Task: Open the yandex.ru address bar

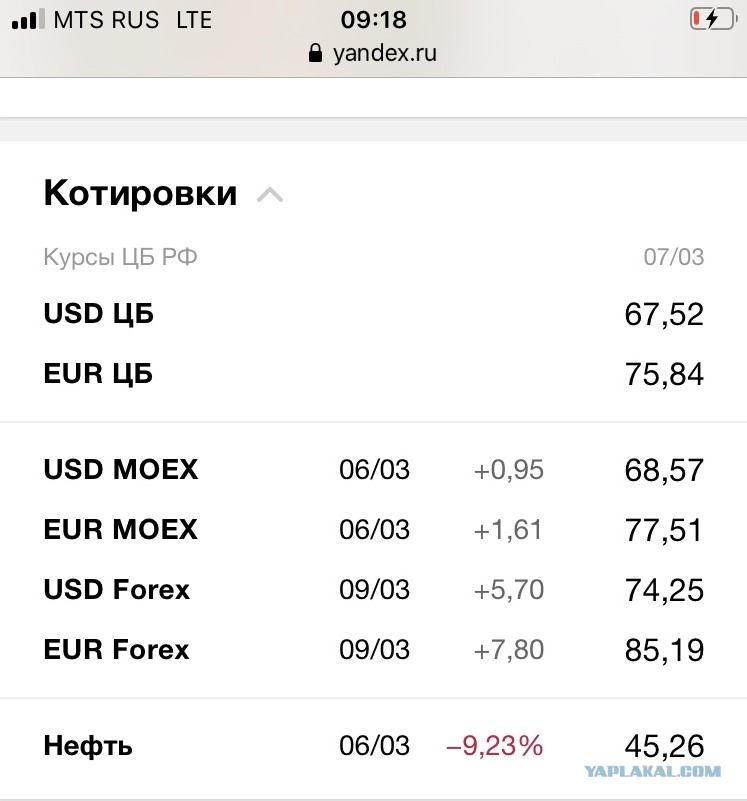Action: pos(373,53)
